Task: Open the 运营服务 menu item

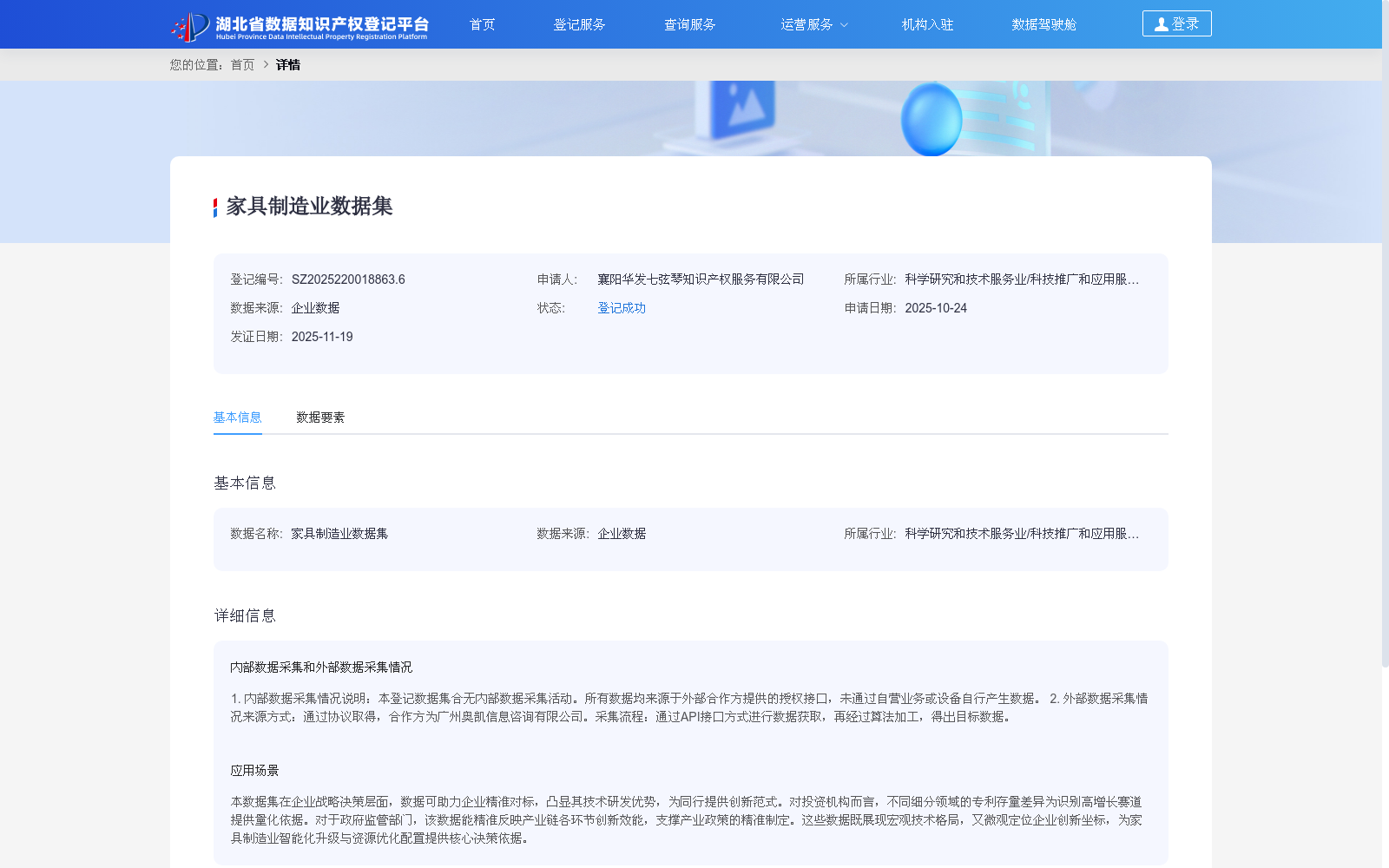Action: tap(806, 24)
